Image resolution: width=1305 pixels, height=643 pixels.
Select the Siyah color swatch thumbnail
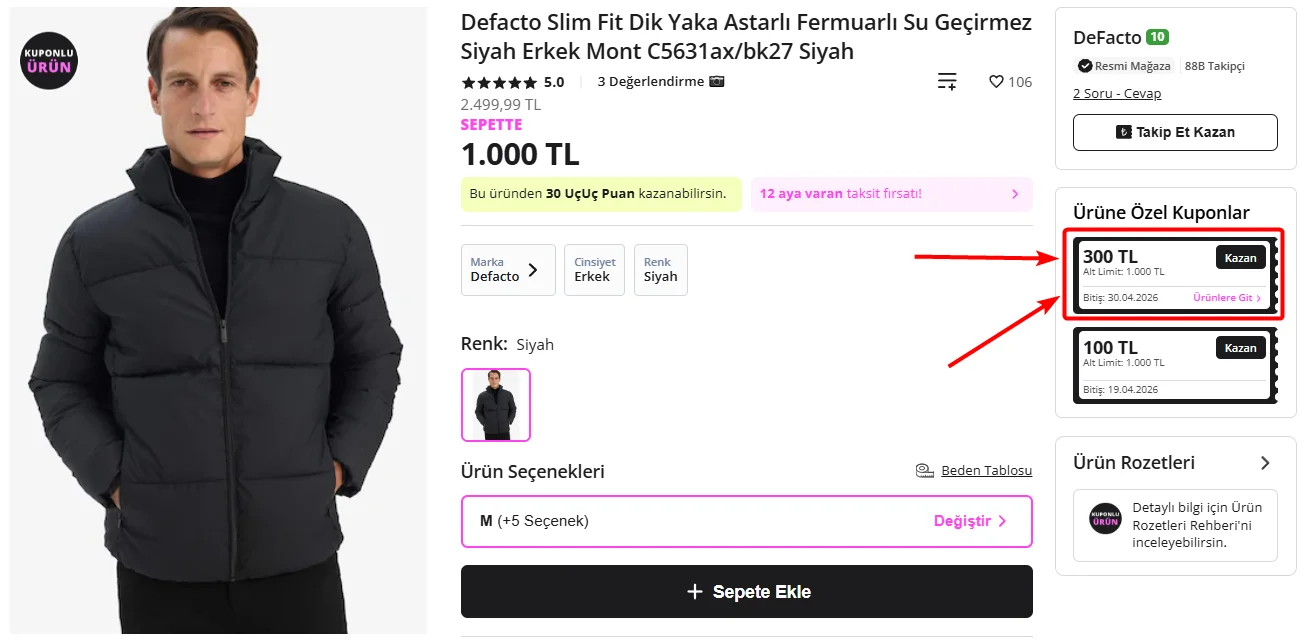point(496,405)
